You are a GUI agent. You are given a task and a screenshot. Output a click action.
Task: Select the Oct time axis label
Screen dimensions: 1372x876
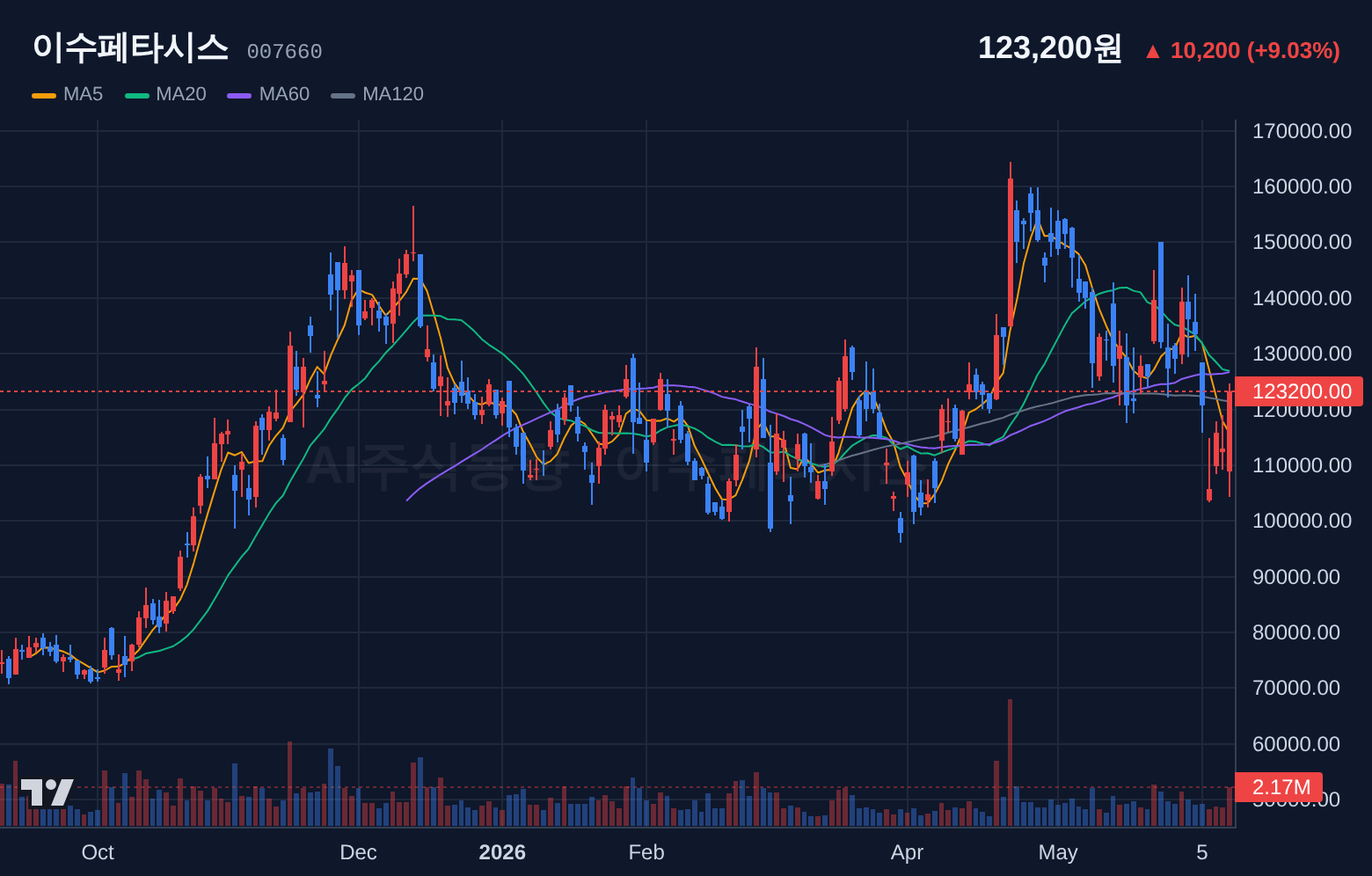pos(98,852)
